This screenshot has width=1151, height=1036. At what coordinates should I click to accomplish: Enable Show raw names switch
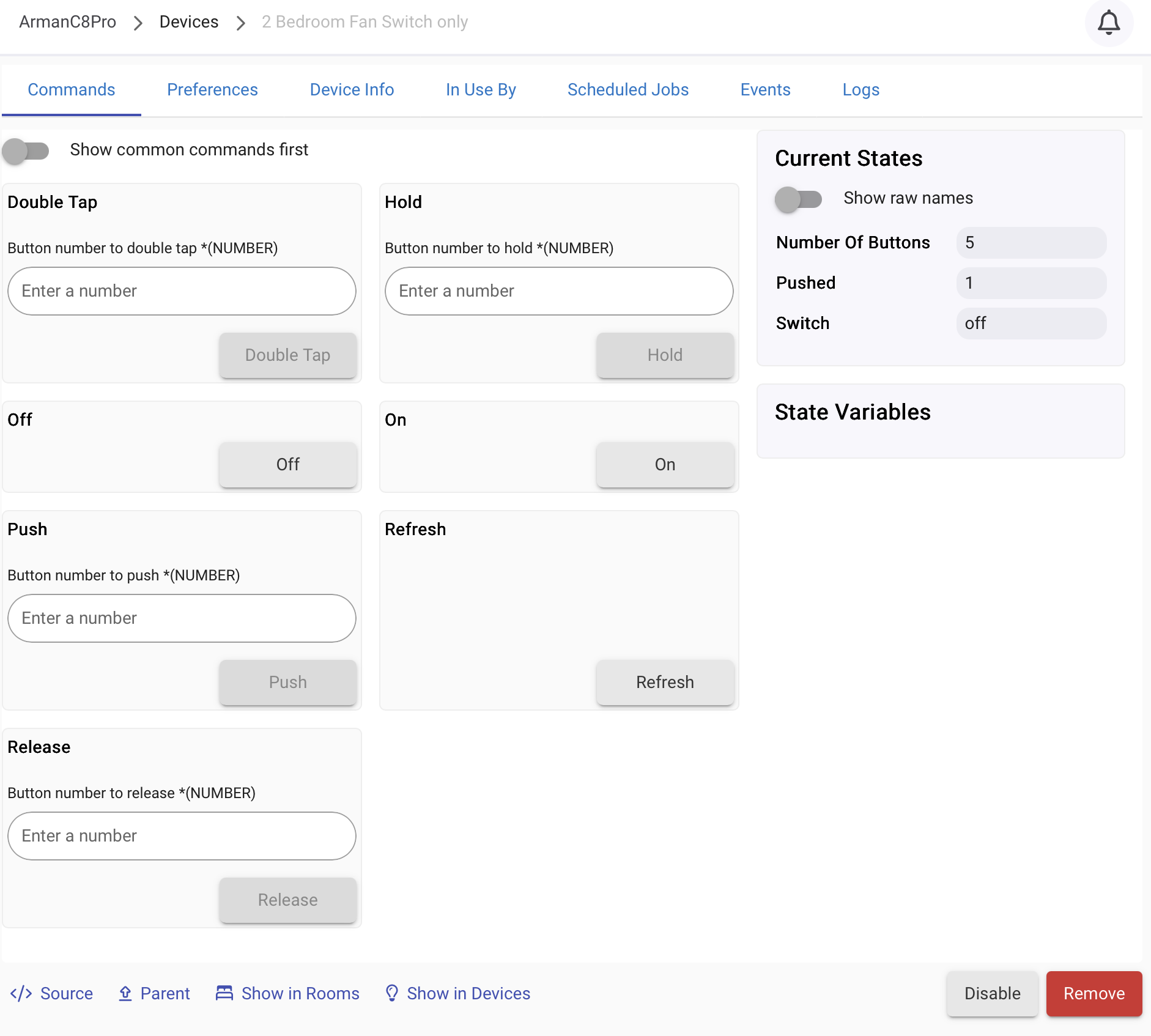[798, 199]
